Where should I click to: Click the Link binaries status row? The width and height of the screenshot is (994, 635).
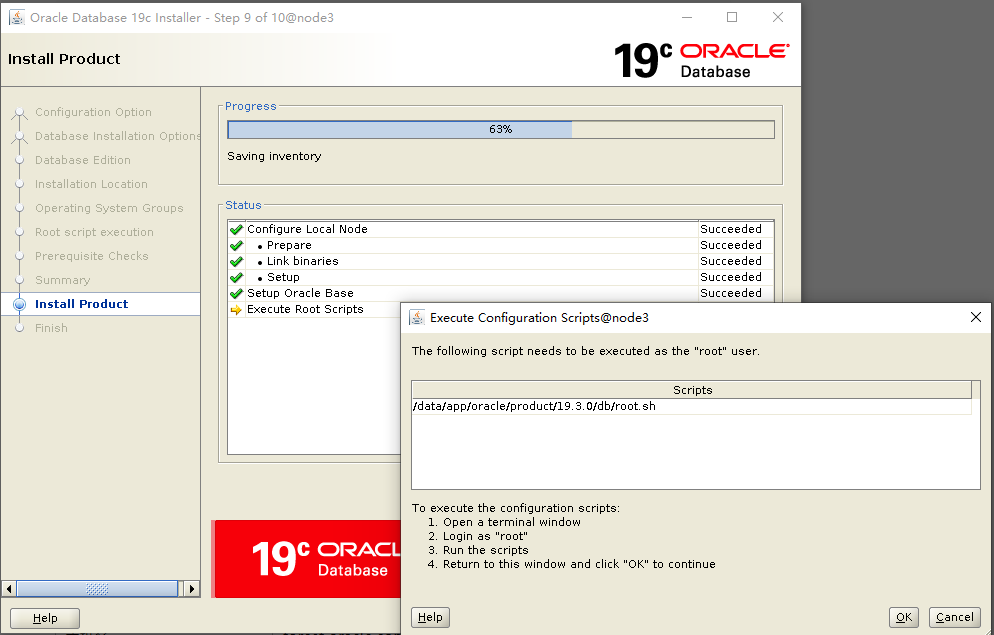(x=501, y=261)
